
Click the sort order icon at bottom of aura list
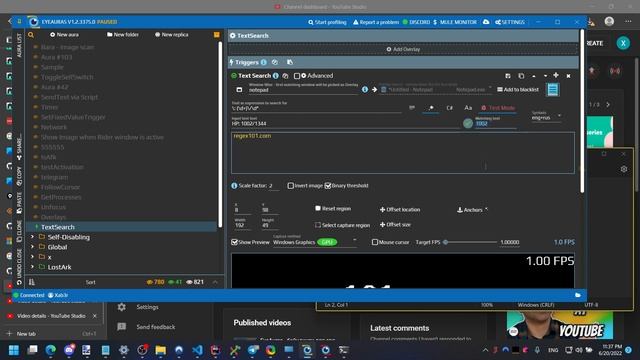click(x=32, y=282)
